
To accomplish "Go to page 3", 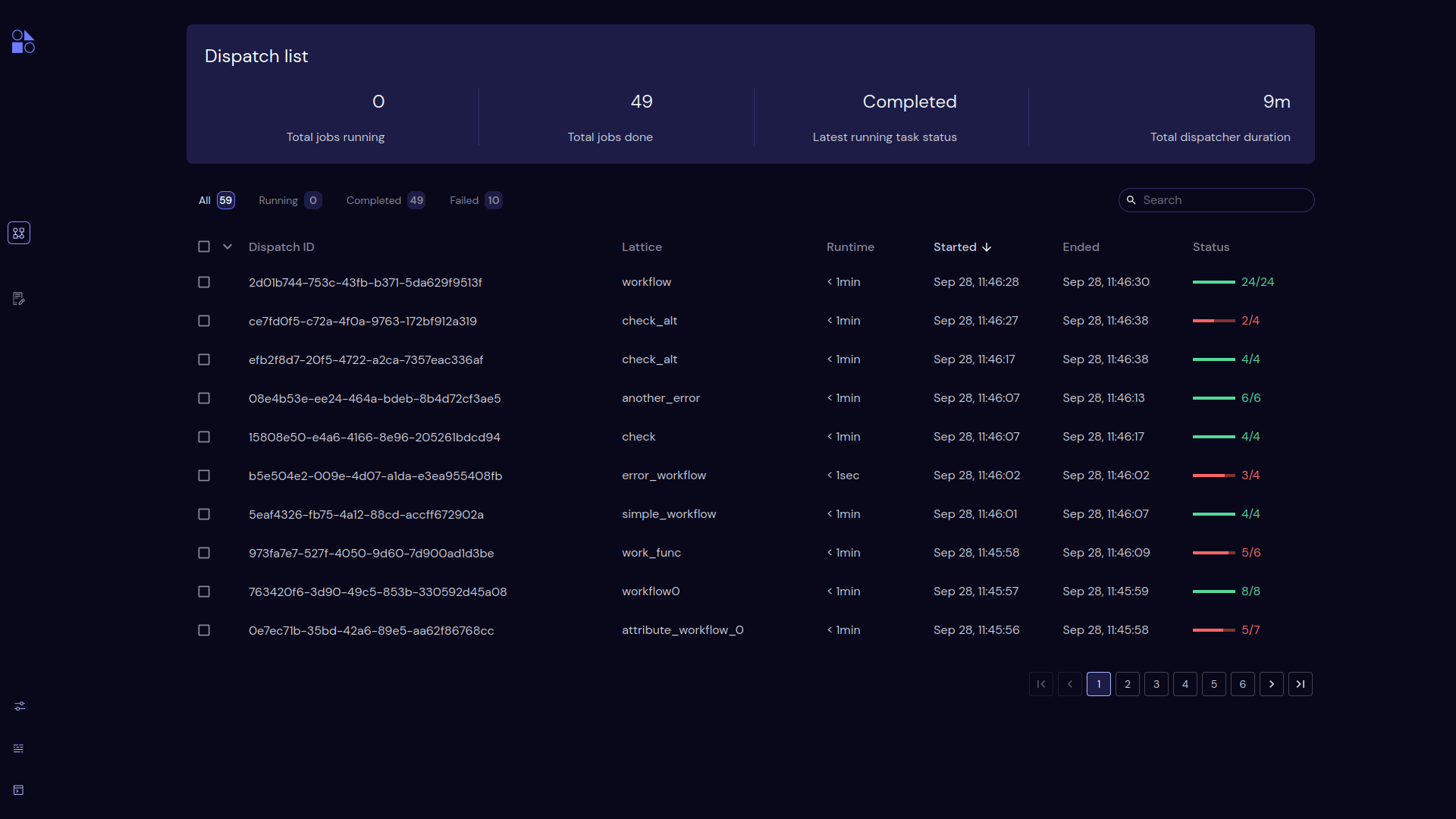I will tap(1156, 684).
